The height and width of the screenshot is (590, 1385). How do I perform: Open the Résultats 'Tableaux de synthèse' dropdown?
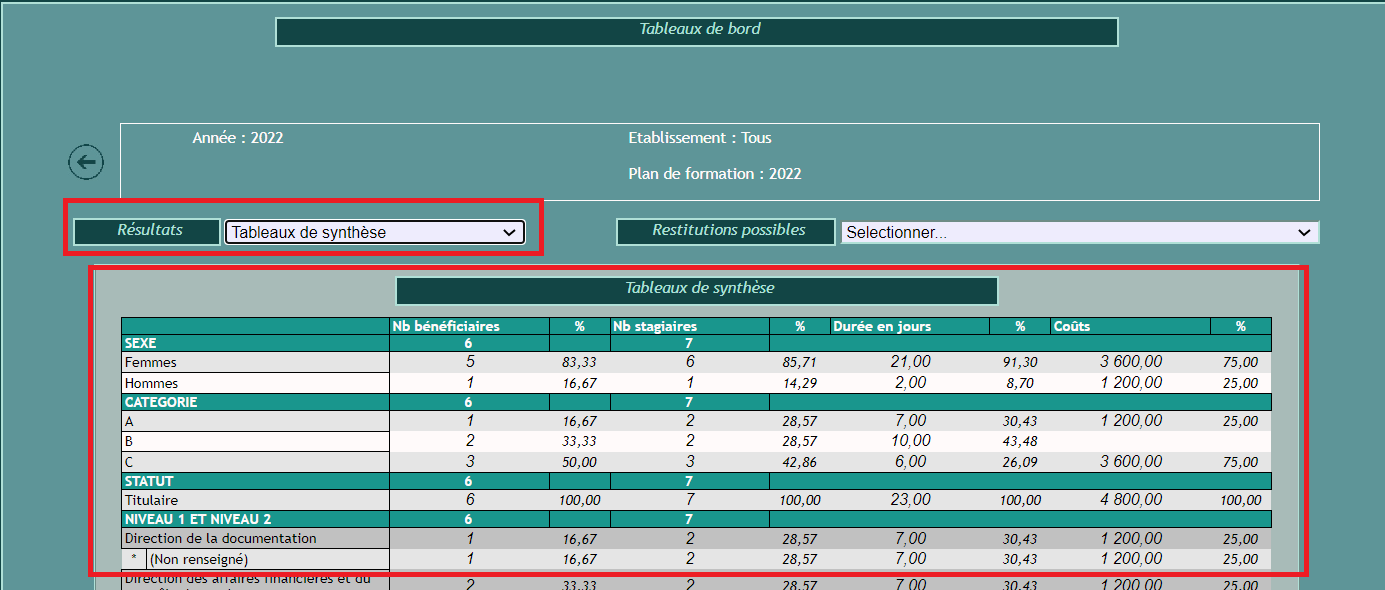pos(375,232)
